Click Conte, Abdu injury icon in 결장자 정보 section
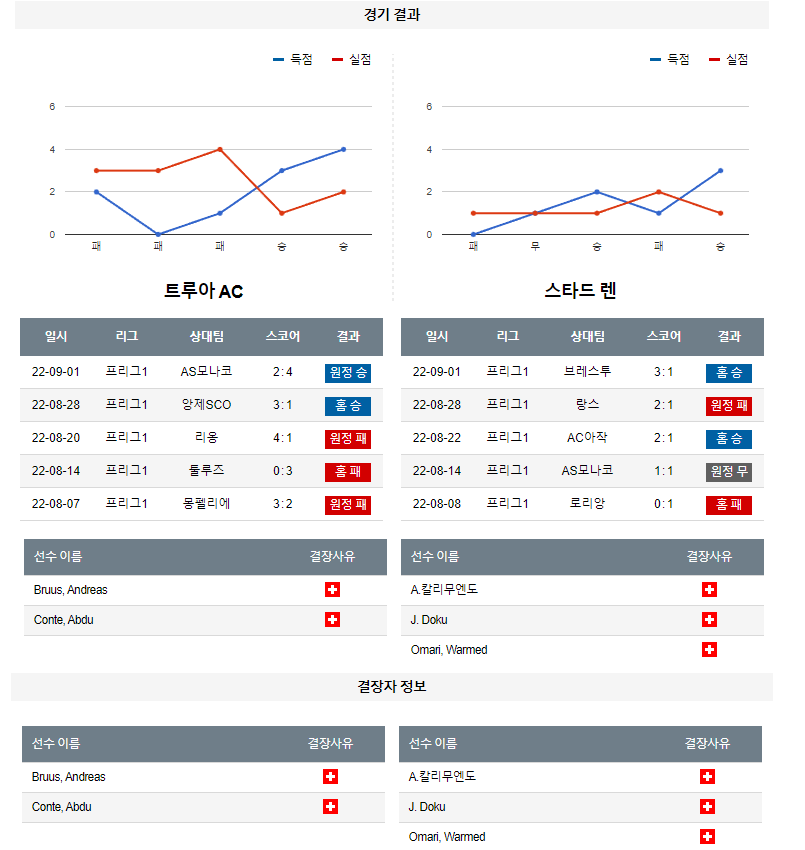The width and height of the screenshot is (805, 850). (x=330, y=806)
